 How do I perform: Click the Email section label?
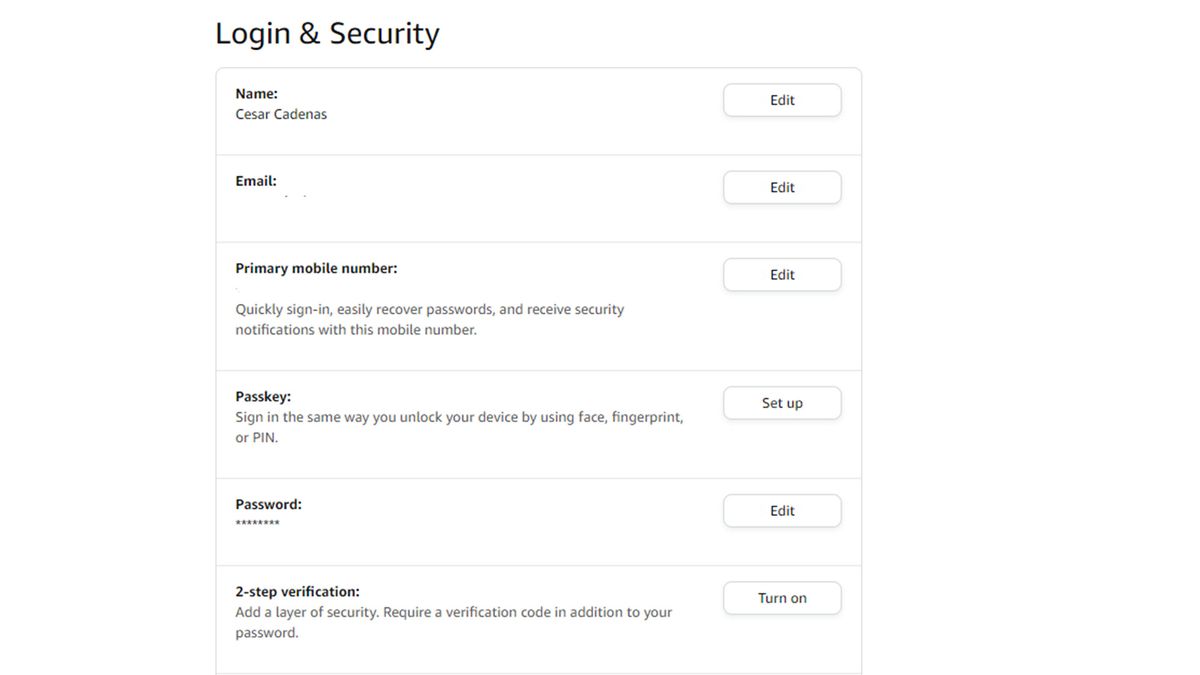(x=256, y=181)
